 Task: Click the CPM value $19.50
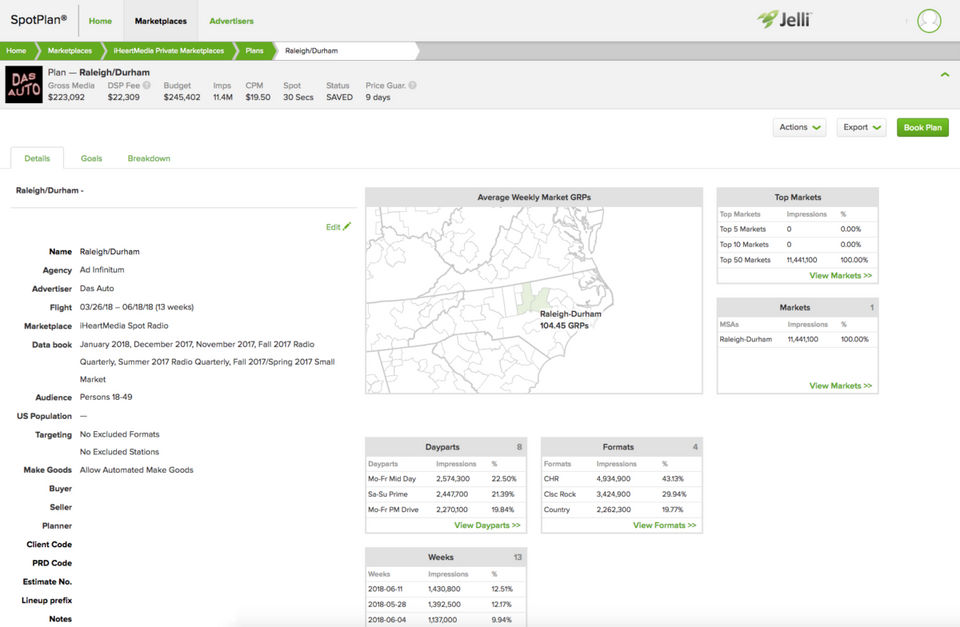(258, 97)
